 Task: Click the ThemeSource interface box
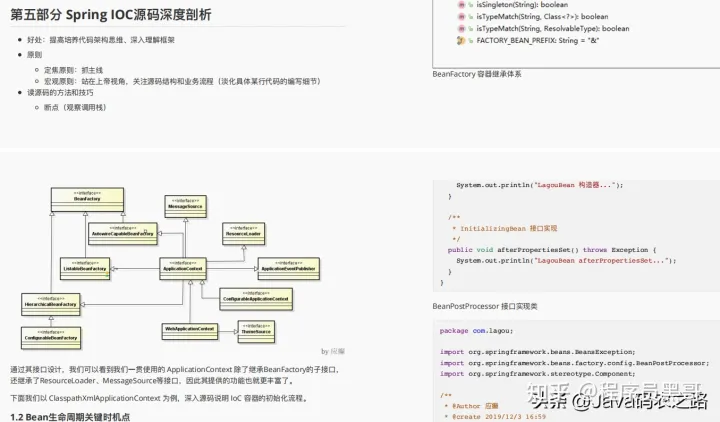[256, 332]
